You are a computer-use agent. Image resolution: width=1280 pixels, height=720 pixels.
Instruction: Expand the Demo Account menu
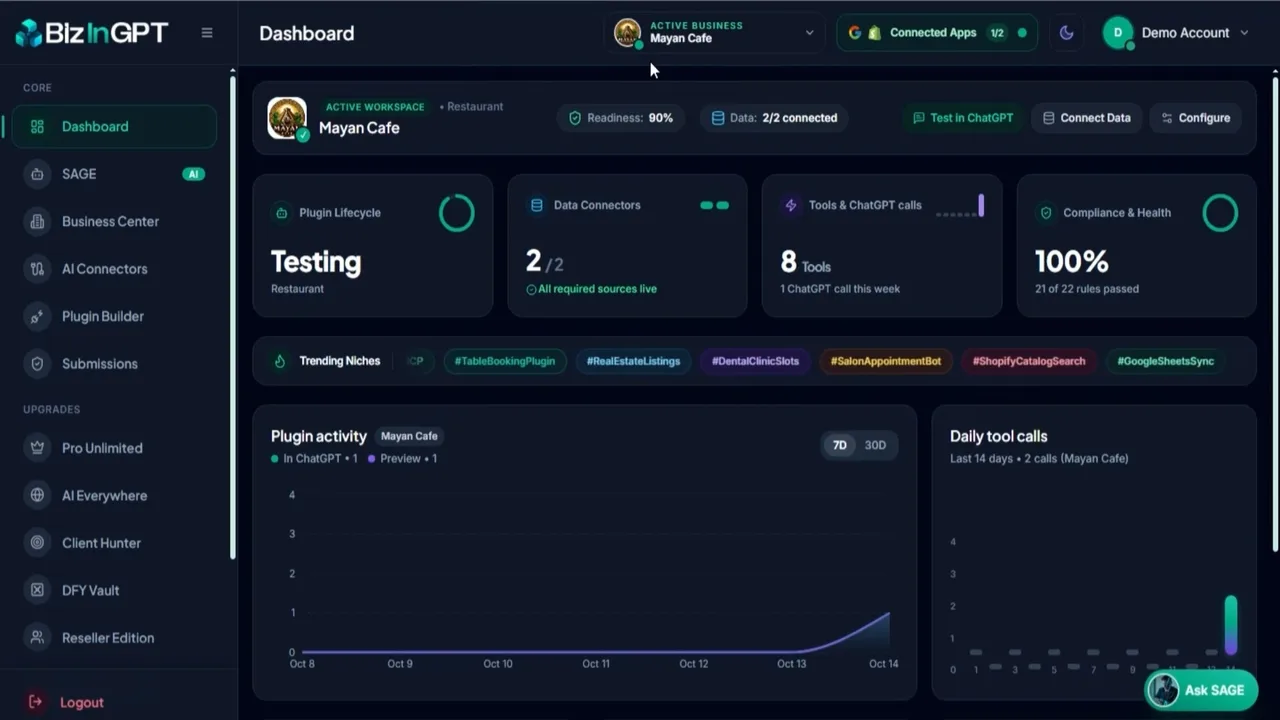[1176, 33]
